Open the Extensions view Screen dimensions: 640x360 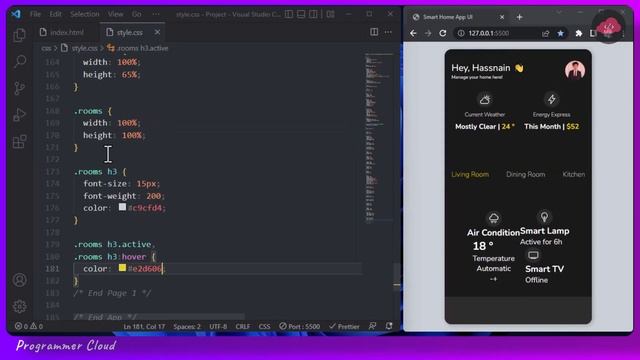pos(19,142)
